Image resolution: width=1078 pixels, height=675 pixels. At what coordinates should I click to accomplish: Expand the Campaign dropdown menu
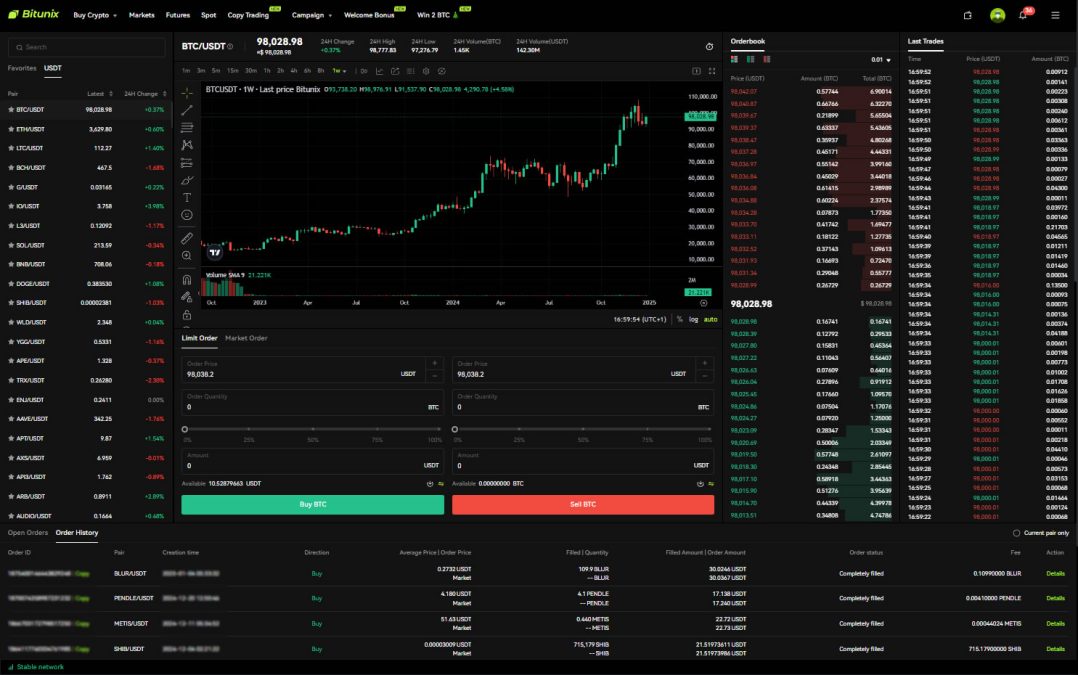pos(311,15)
